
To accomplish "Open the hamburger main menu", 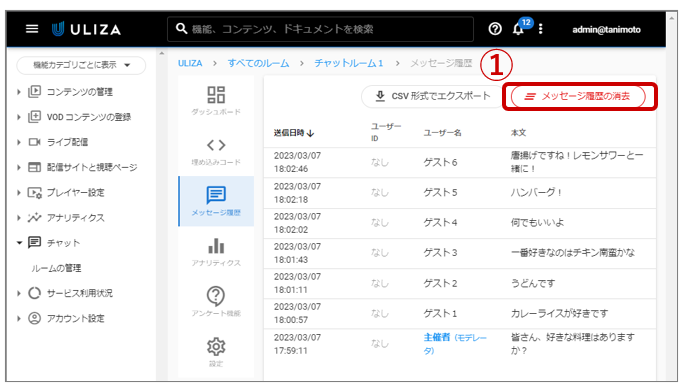I will [32, 29].
